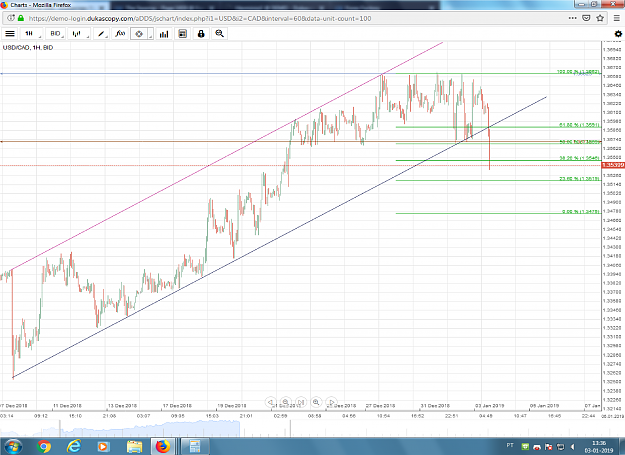Click the zoom out chart button

click(x=285, y=402)
